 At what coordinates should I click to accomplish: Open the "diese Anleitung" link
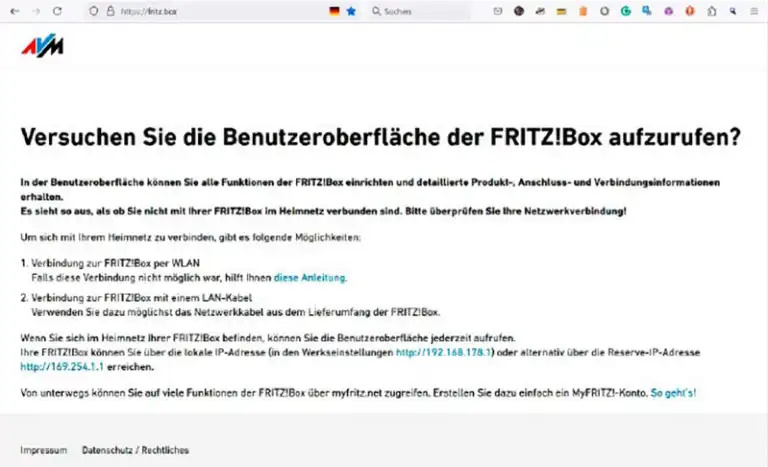310,277
